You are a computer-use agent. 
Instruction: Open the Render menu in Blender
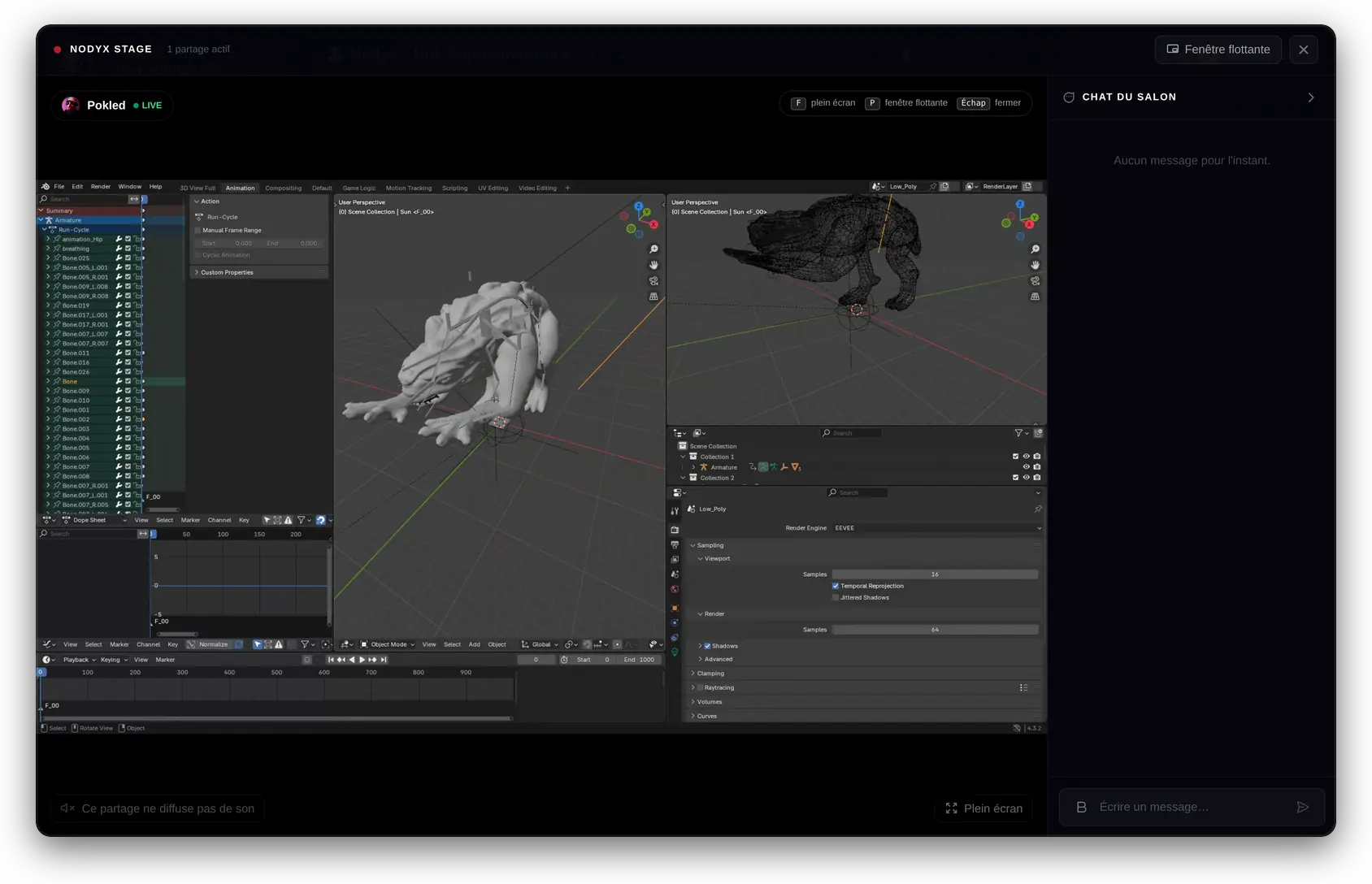pyautogui.click(x=101, y=187)
